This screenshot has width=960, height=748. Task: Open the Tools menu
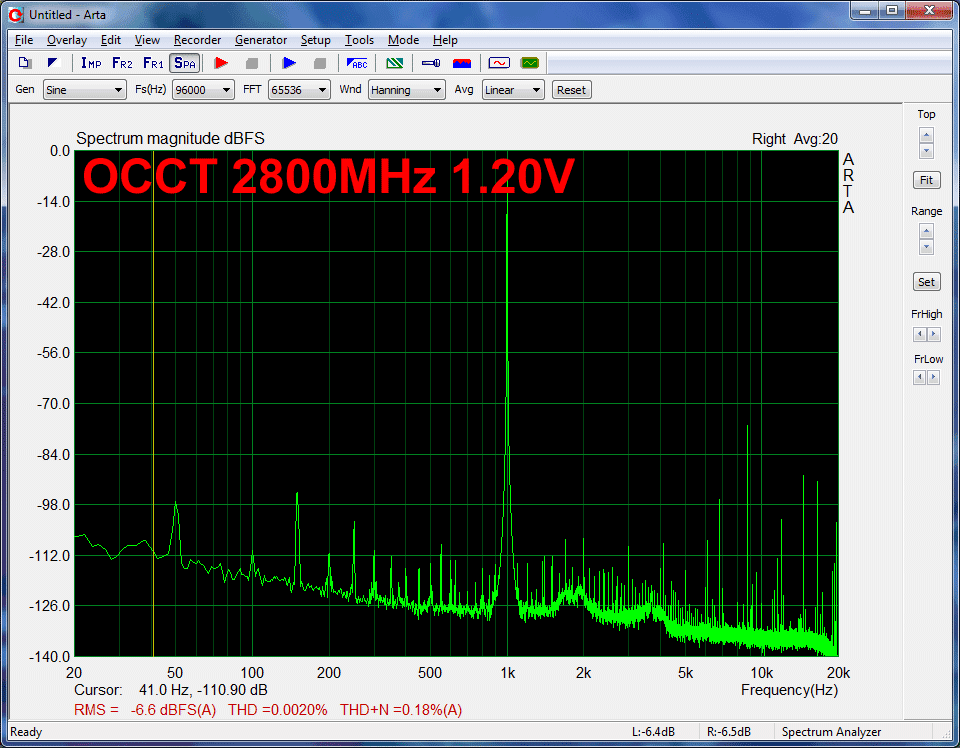click(359, 40)
